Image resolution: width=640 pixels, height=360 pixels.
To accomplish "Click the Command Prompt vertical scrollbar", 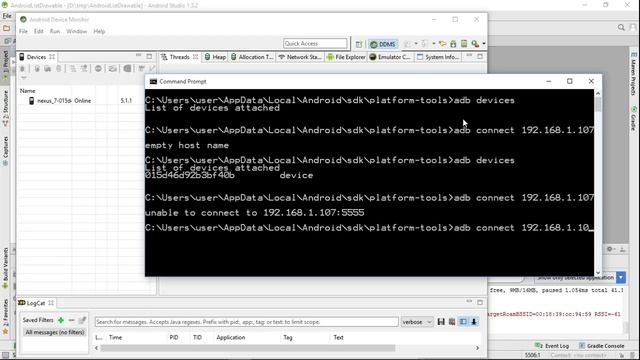I will click(x=598, y=105).
